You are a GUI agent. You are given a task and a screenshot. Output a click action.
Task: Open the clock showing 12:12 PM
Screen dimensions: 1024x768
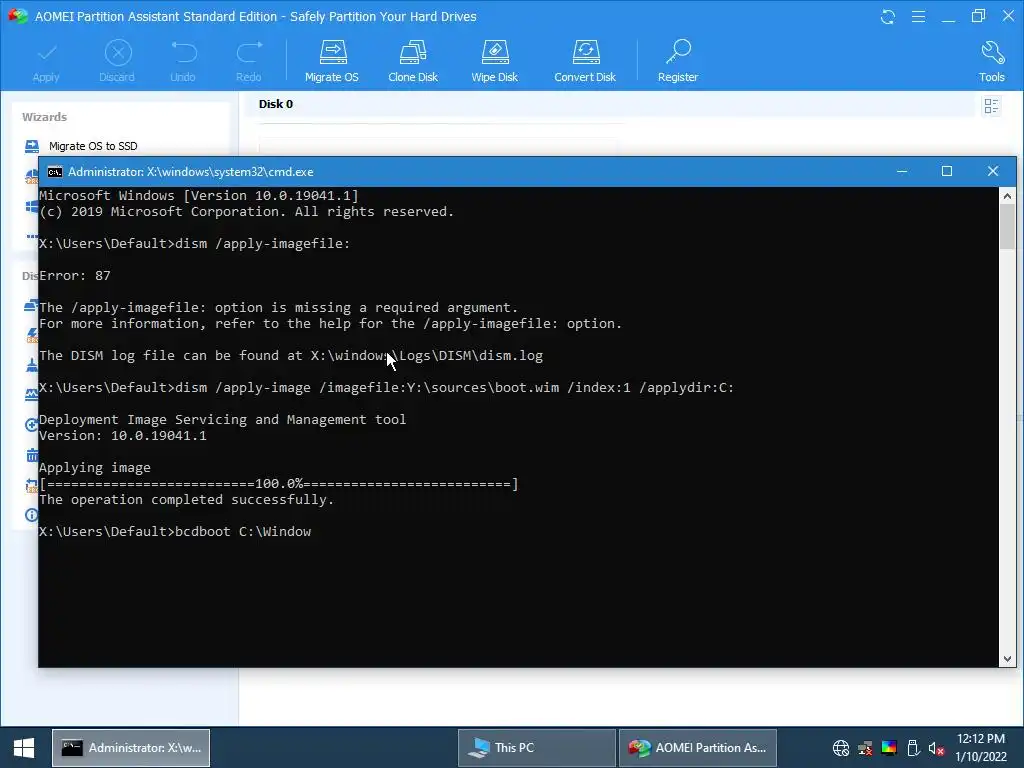coord(981,748)
